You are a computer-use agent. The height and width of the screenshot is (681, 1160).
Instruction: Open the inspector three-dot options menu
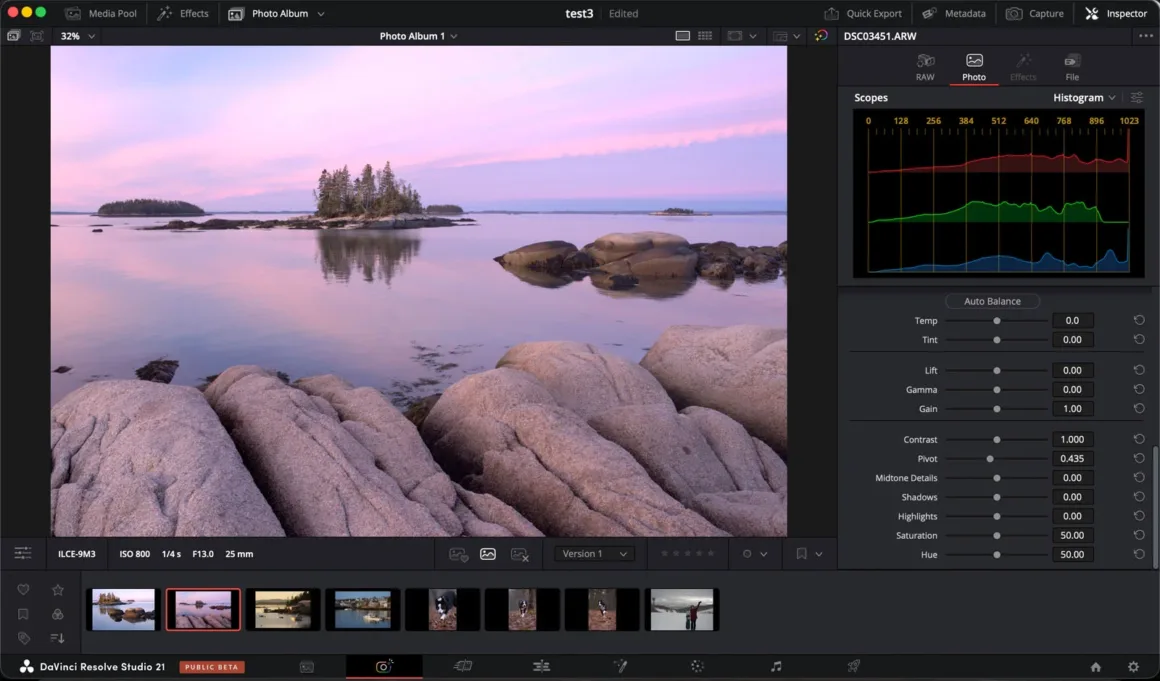[1145, 36]
